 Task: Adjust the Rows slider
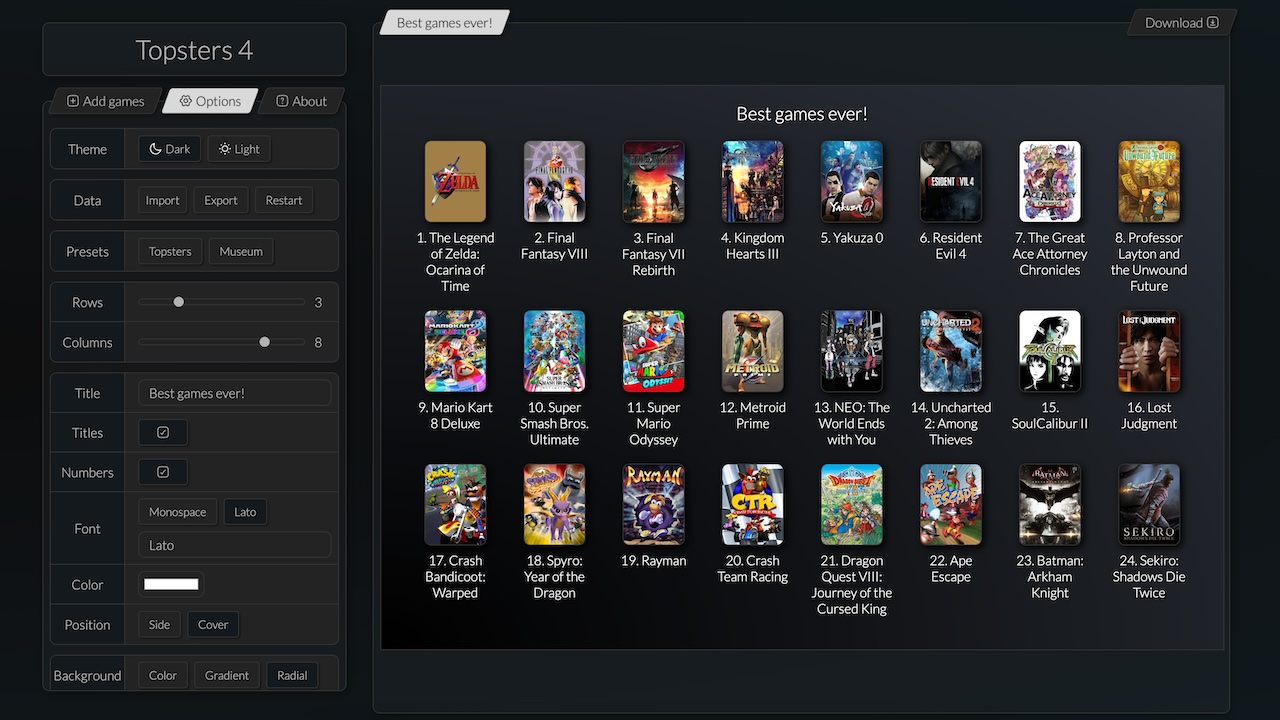pos(222,302)
